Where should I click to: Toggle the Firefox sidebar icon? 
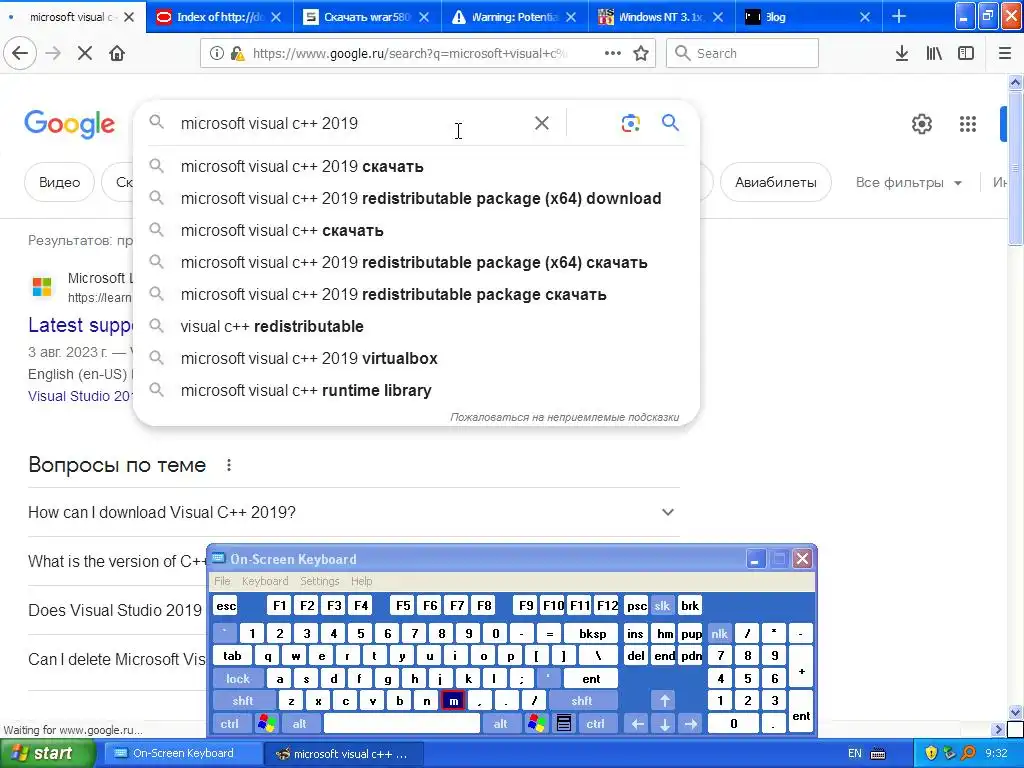[x=966, y=53]
